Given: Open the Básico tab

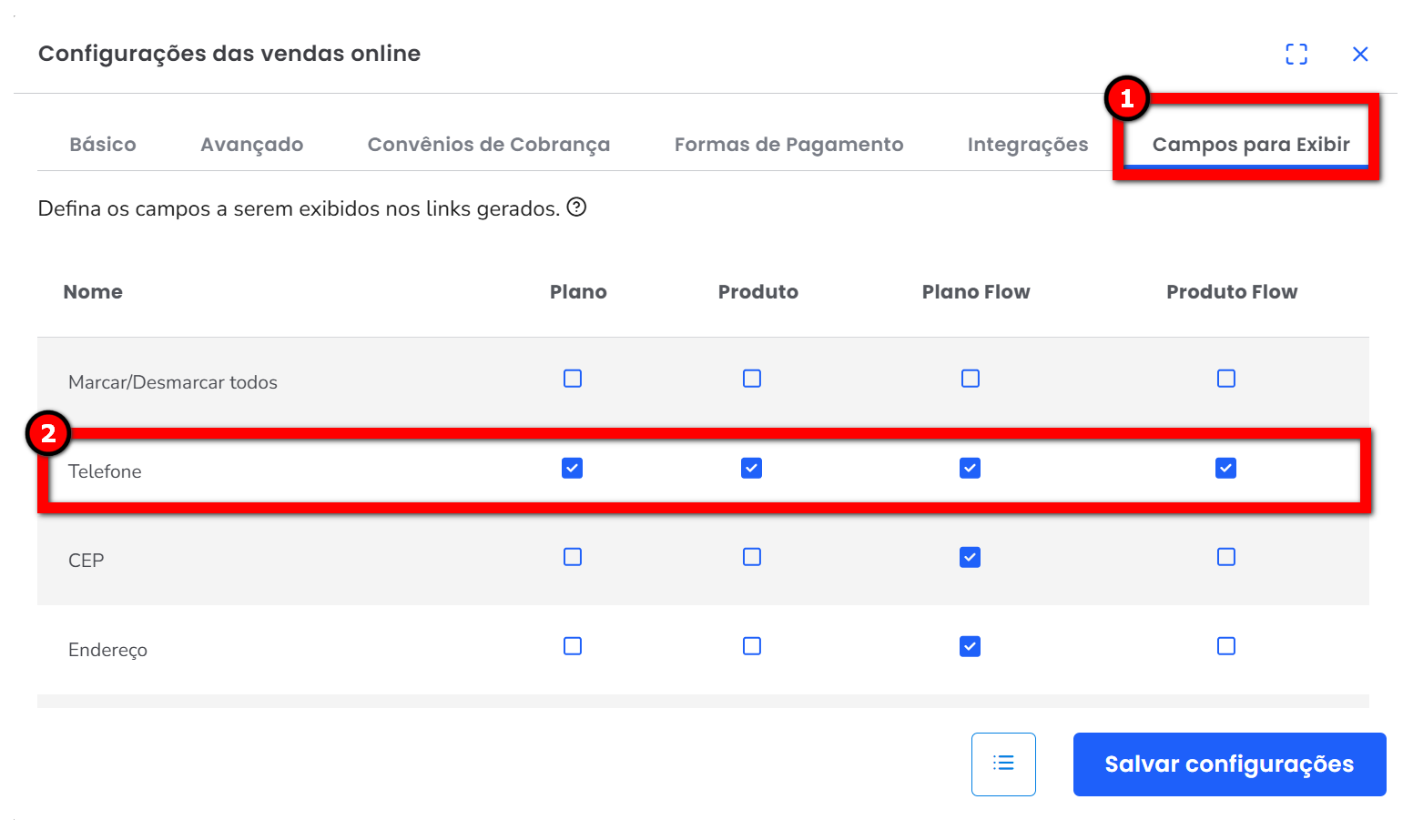Looking at the screenshot, I should point(103,145).
